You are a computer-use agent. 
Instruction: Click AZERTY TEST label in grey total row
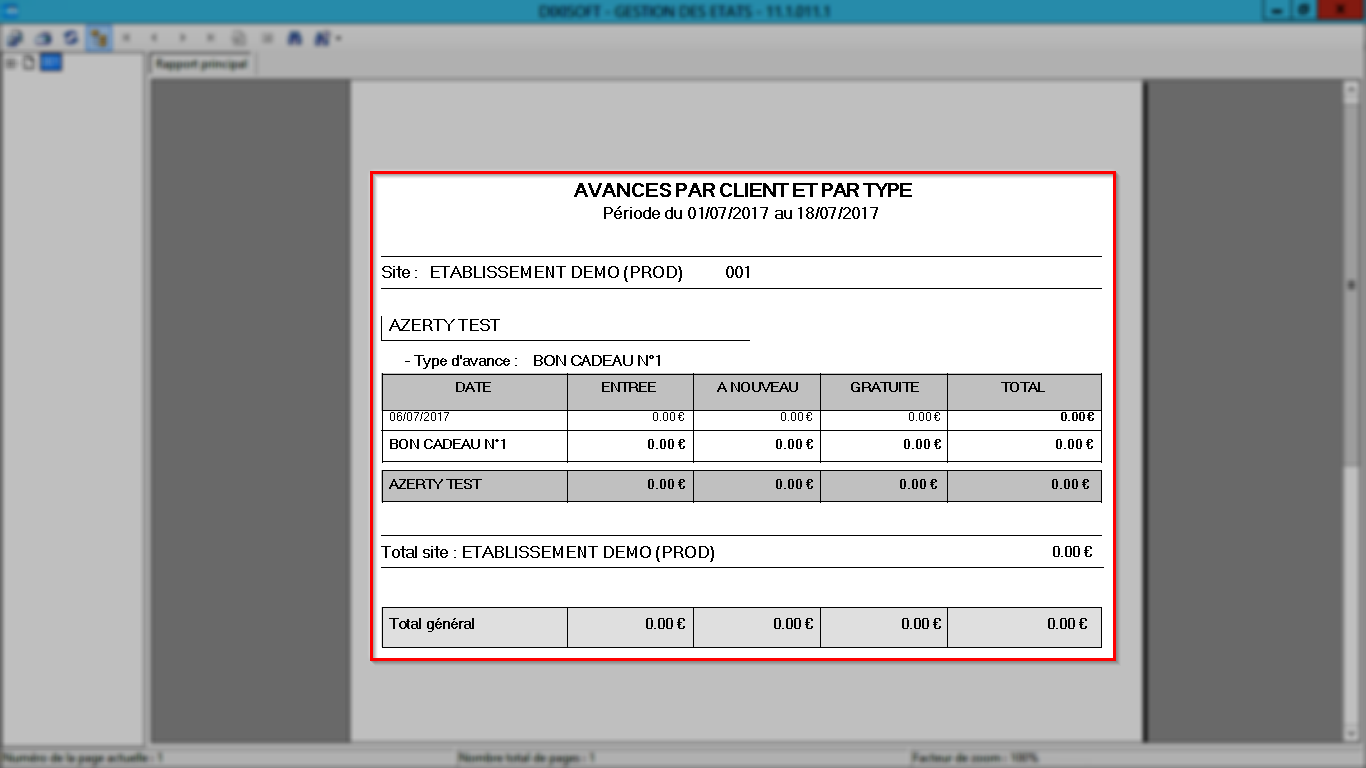click(435, 484)
